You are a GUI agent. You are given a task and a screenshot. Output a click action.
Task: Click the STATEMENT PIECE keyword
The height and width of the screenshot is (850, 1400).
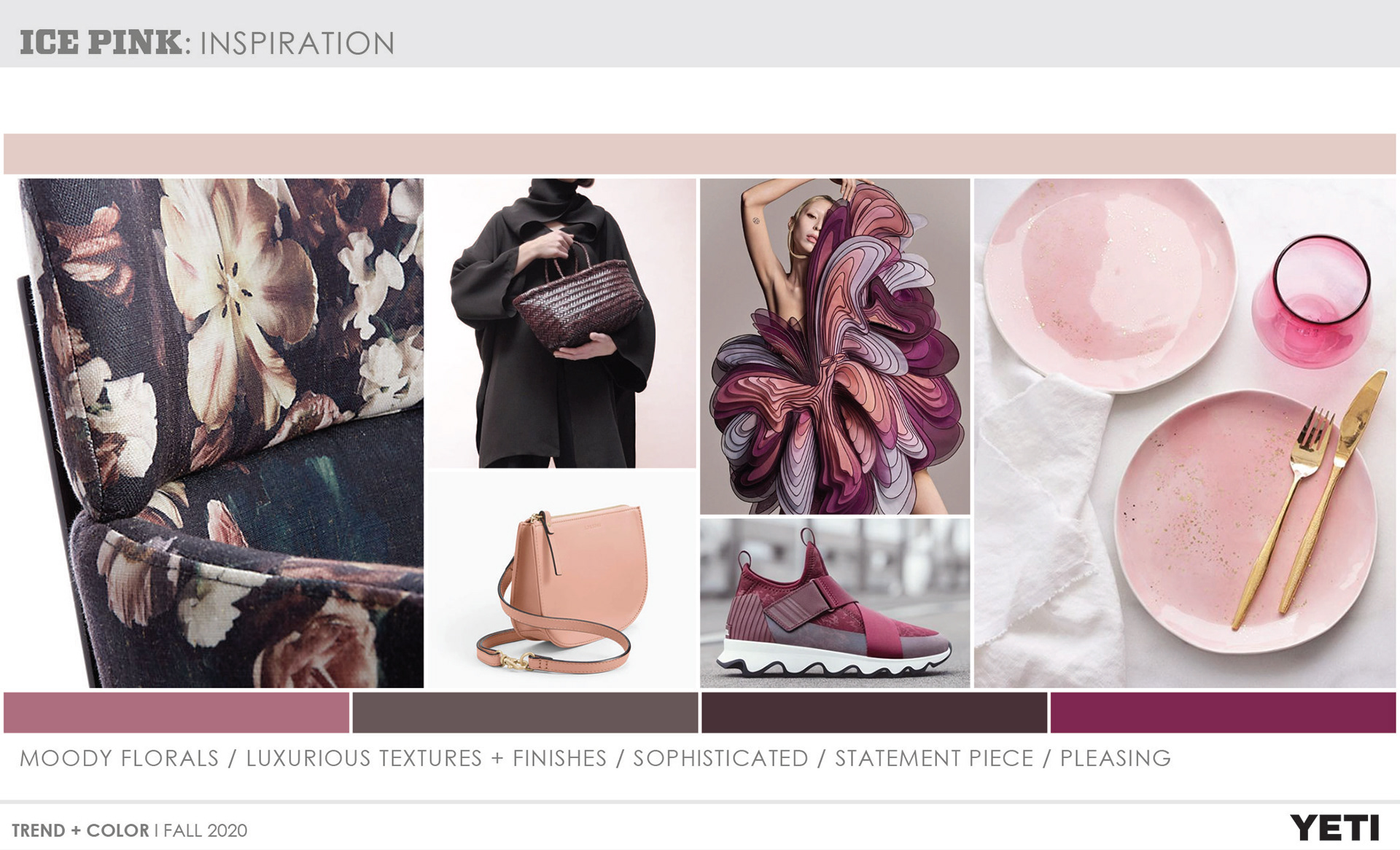(x=934, y=758)
